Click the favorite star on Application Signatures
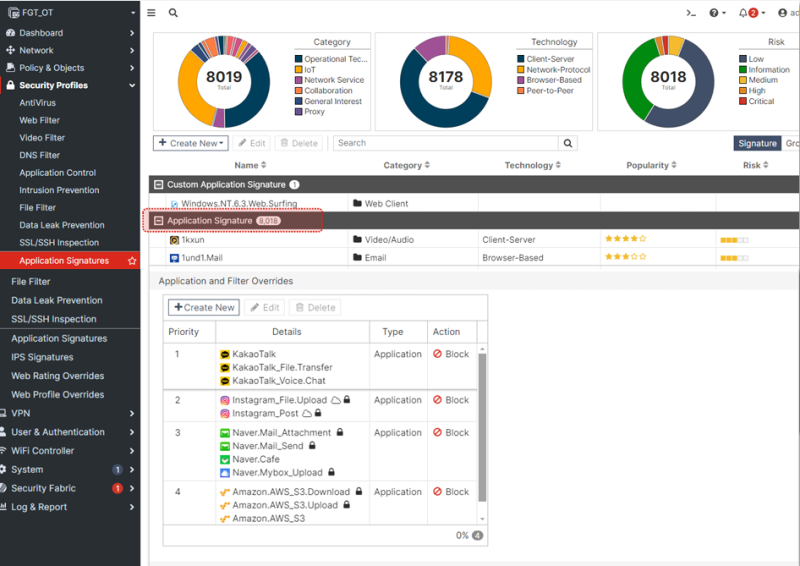 point(132,261)
